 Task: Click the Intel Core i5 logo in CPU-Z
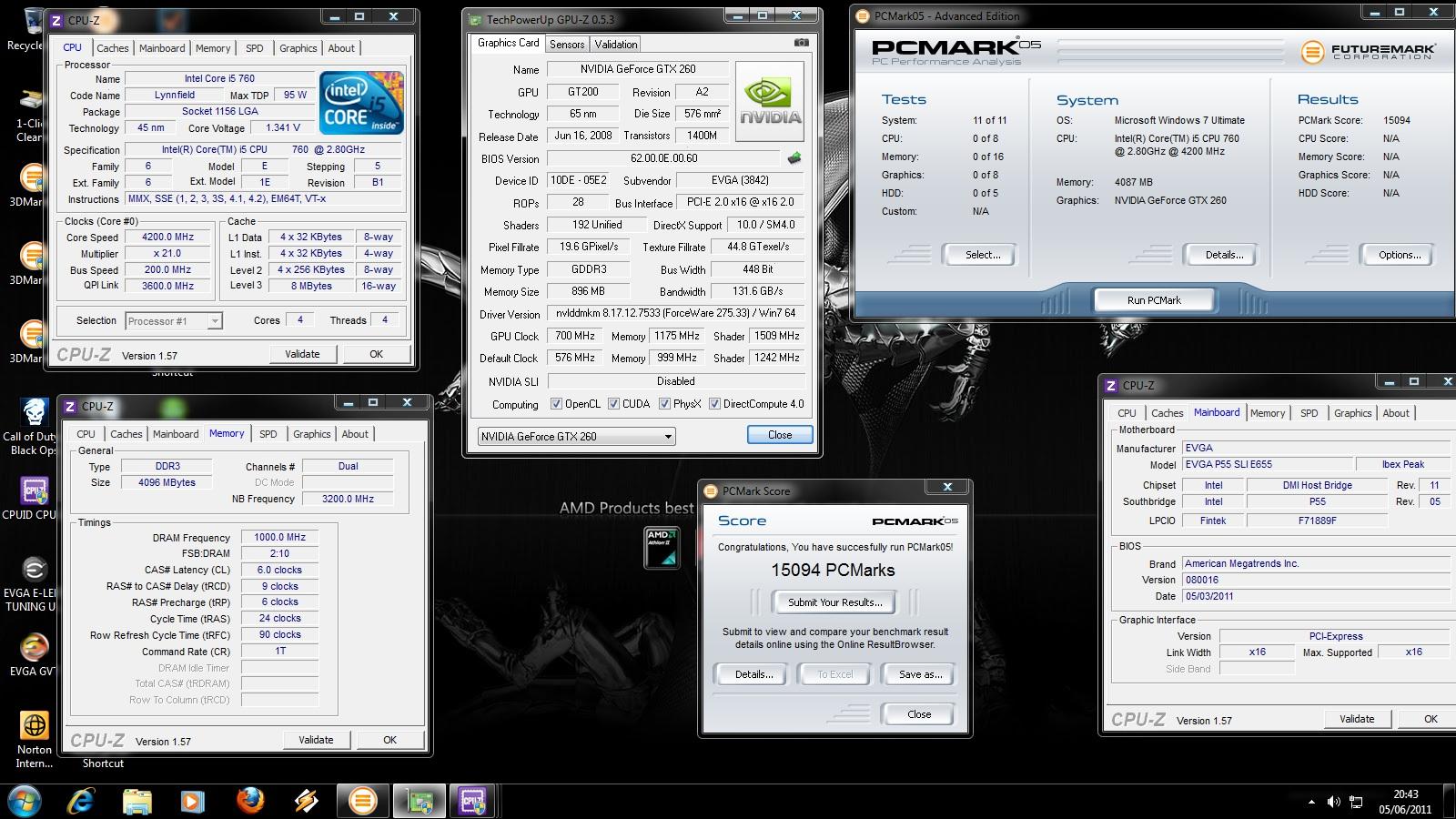tap(362, 103)
